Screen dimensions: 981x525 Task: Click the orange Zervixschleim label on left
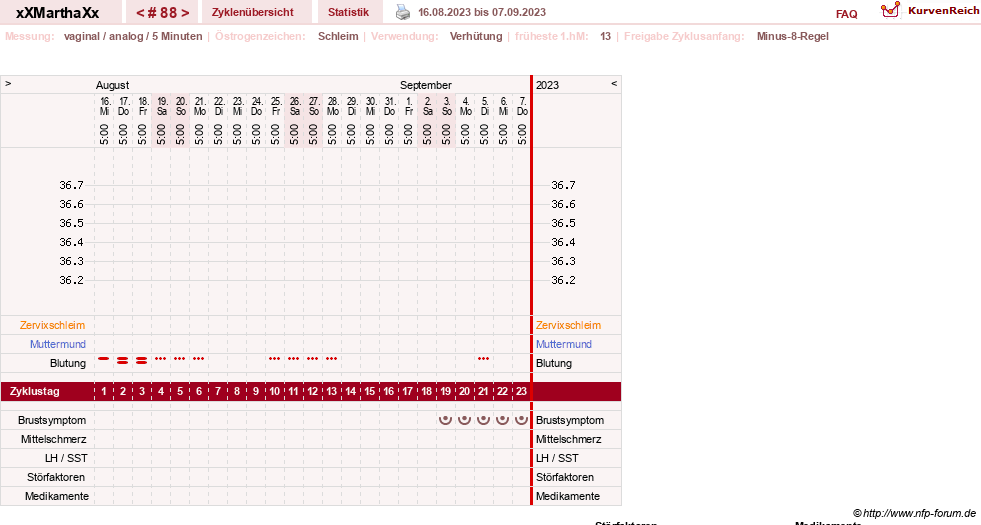[53, 325]
